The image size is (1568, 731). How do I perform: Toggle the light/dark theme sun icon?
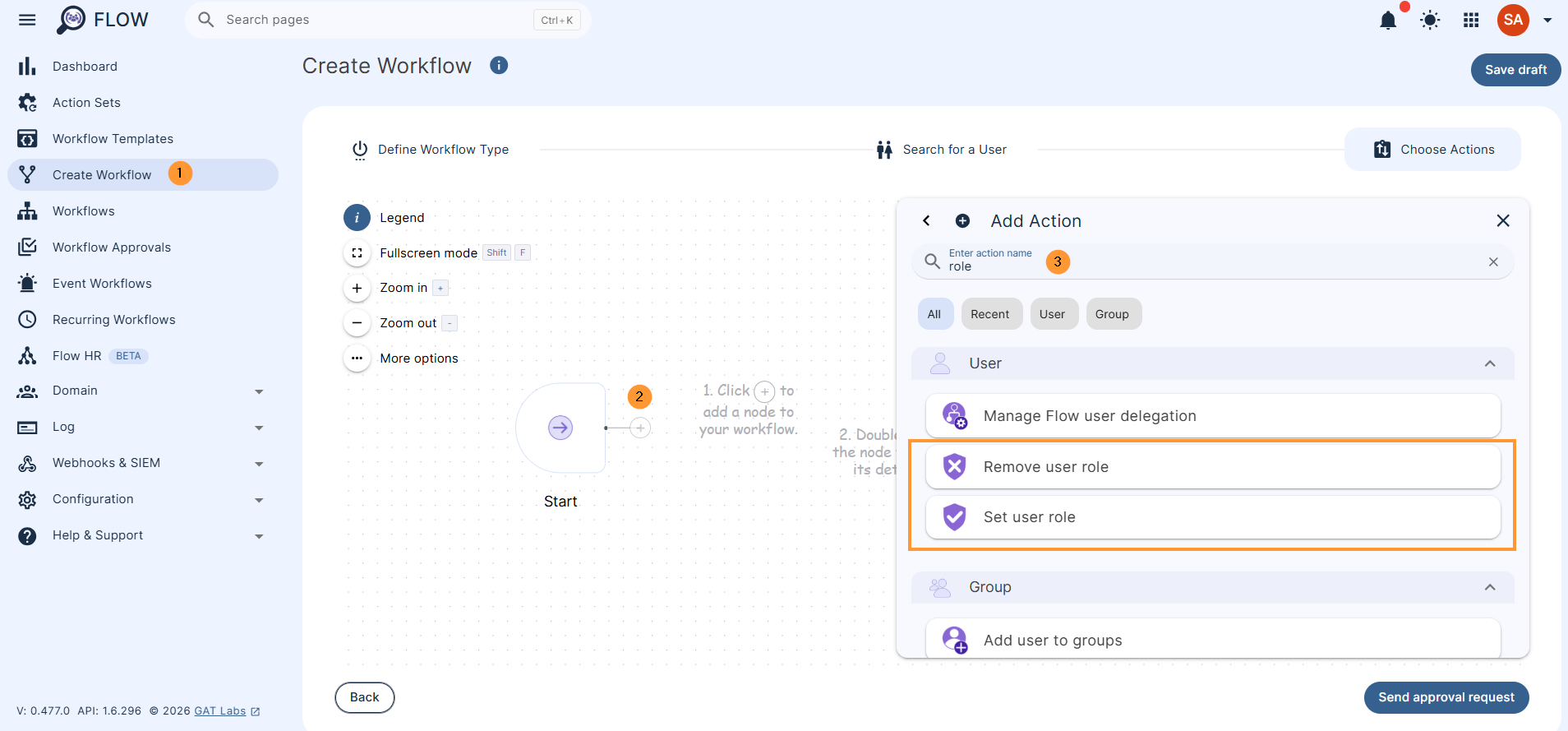1430,21
